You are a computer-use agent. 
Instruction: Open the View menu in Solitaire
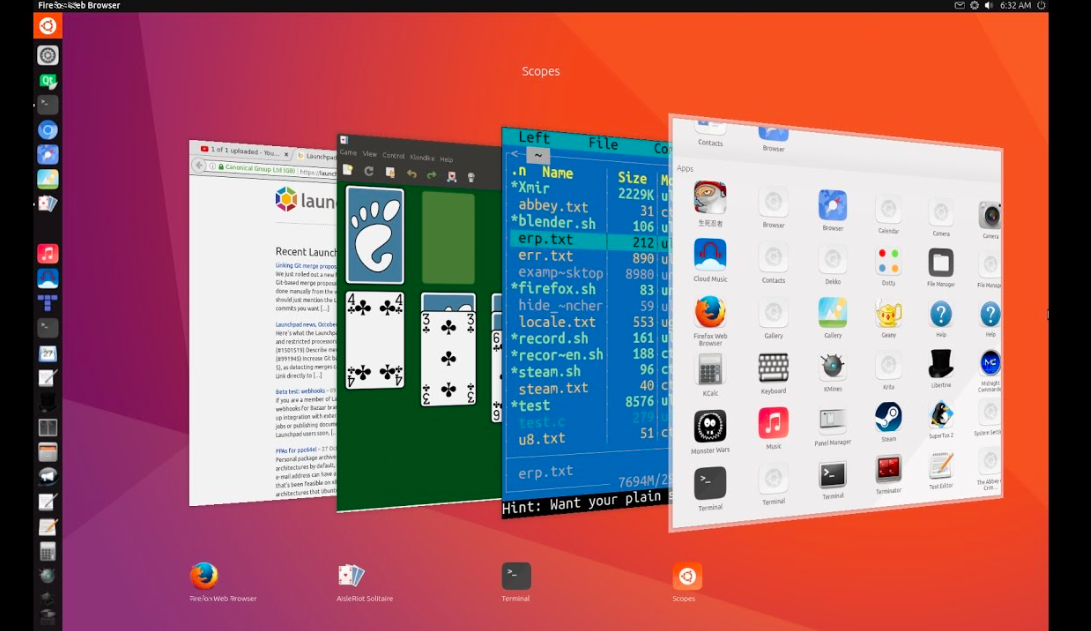[x=369, y=154]
